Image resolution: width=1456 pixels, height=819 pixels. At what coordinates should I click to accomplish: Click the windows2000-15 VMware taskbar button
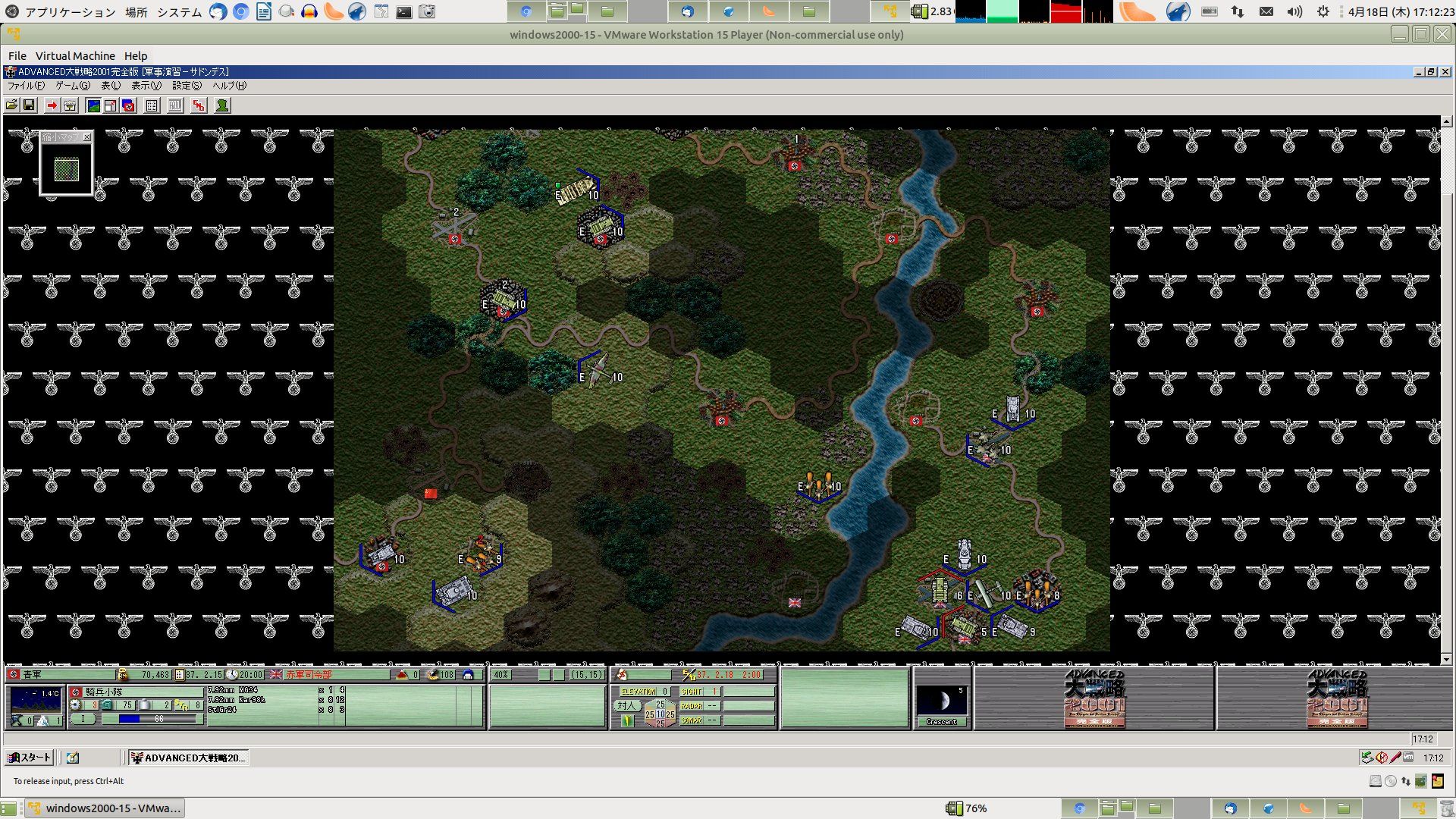pyautogui.click(x=105, y=808)
